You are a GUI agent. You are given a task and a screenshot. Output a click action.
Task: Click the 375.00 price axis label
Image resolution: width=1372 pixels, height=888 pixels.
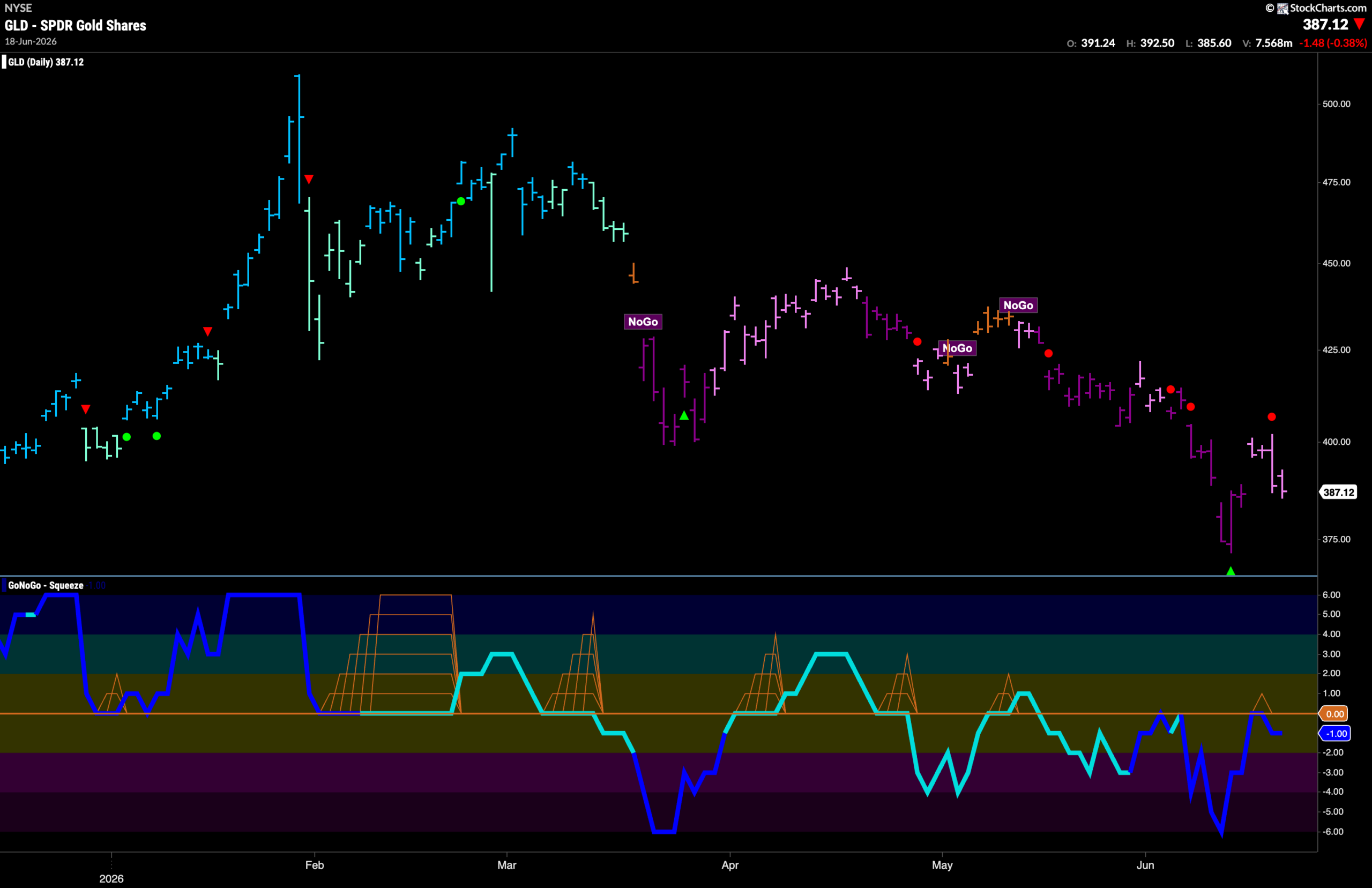click(1336, 539)
